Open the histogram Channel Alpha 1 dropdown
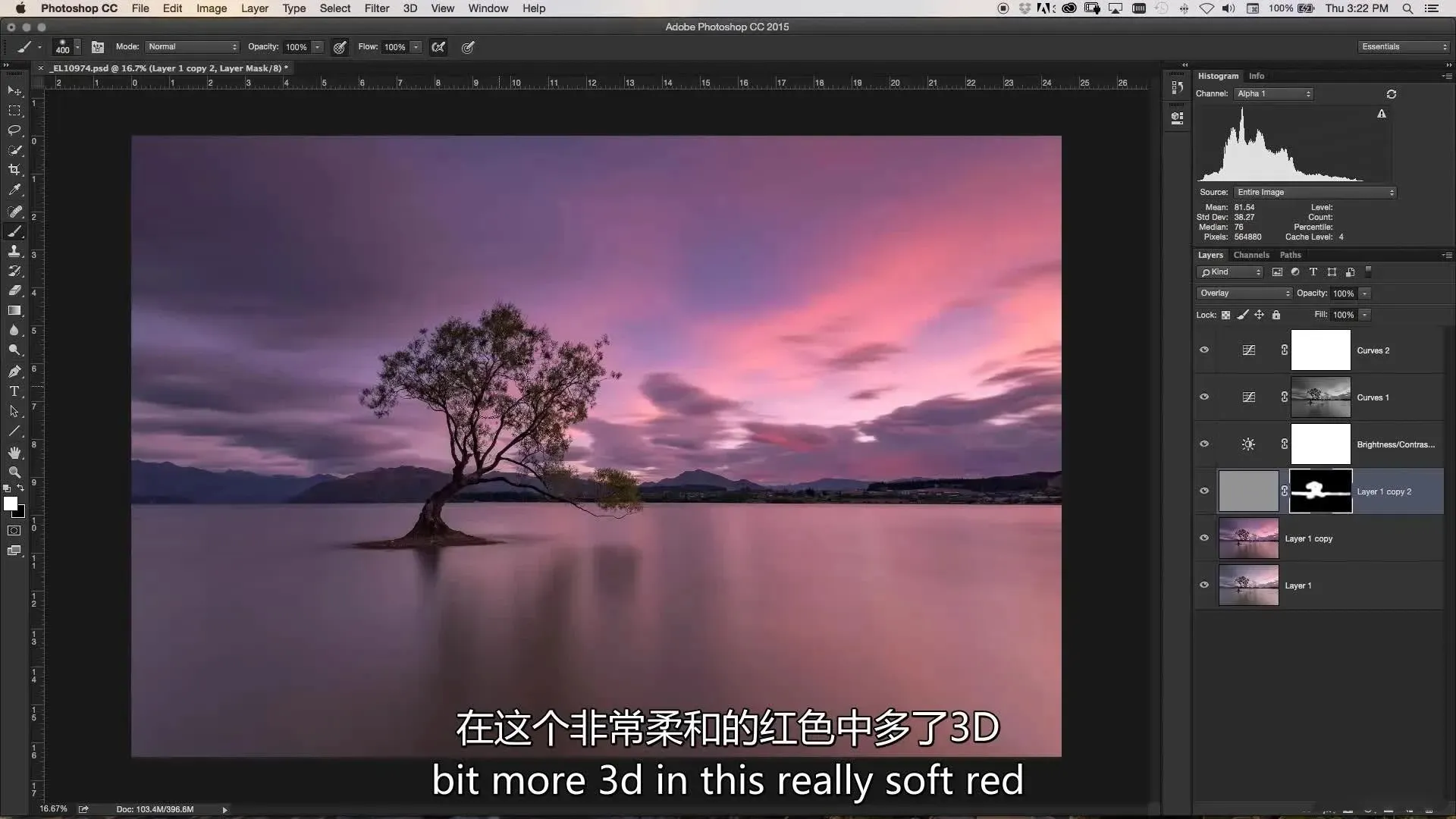 (x=1273, y=94)
